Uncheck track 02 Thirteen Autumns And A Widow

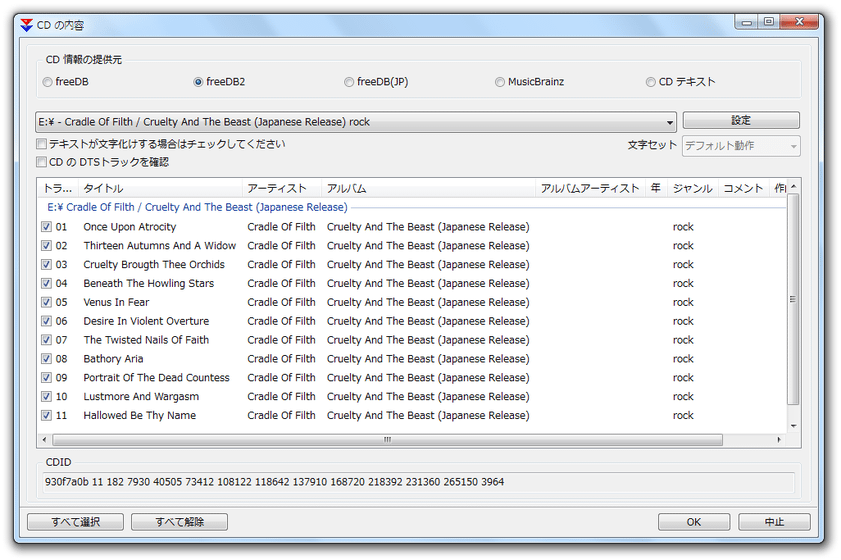pyautogui.click(x=47, y=246)
